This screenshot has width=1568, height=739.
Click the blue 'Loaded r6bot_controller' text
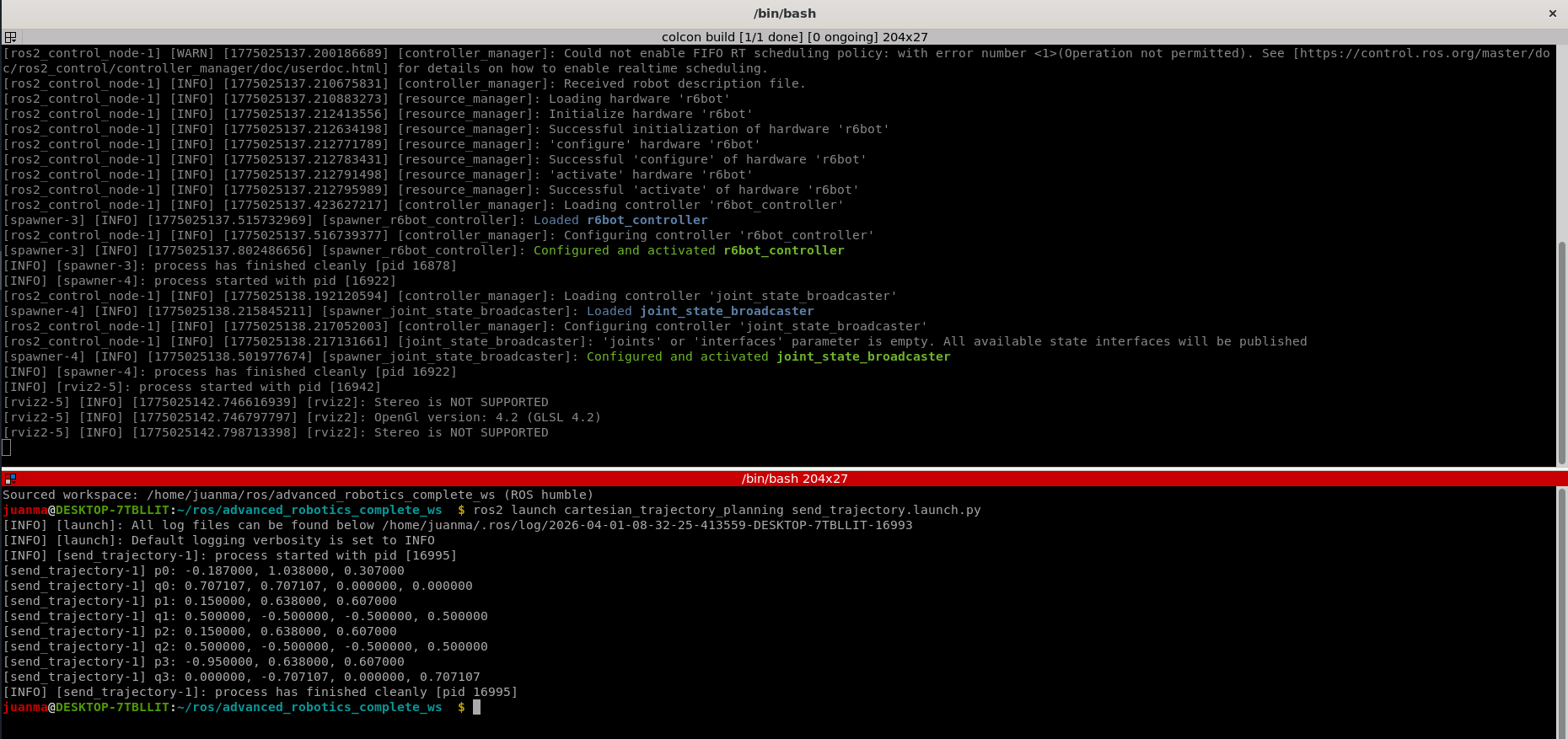click(x=620, y=220)
